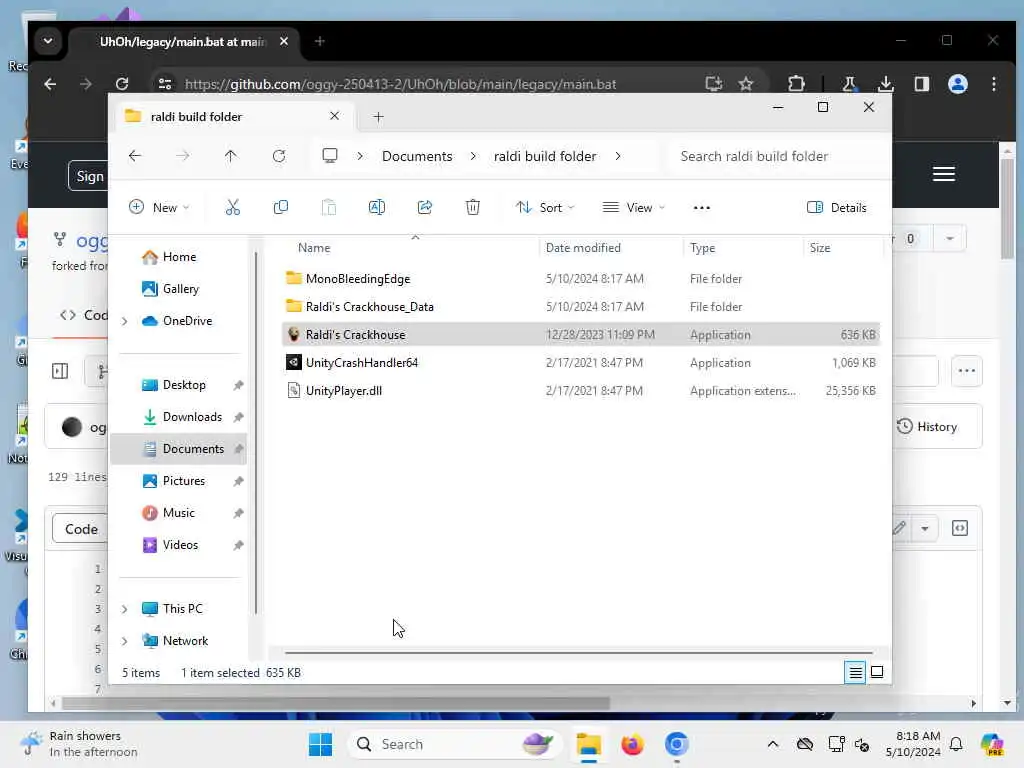Screen dimensions: 1024x768
Task: Select the MonoBleedingEdge folder
Action: point(581,279)
